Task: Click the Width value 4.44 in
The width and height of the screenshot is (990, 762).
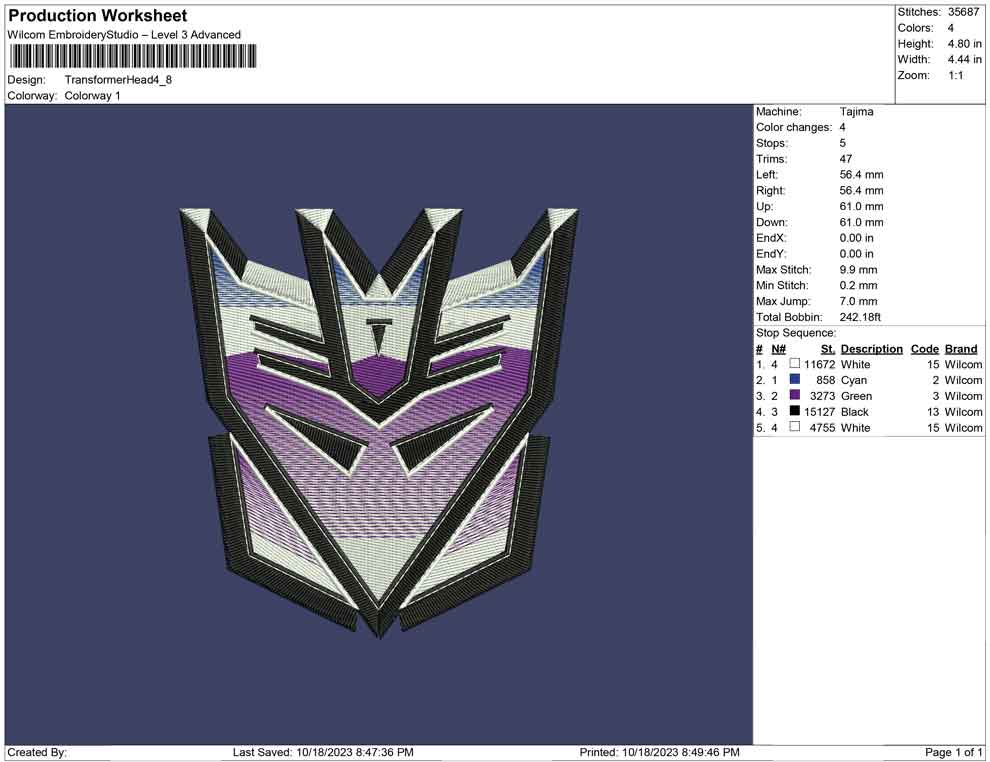Action: coord(964,59)
